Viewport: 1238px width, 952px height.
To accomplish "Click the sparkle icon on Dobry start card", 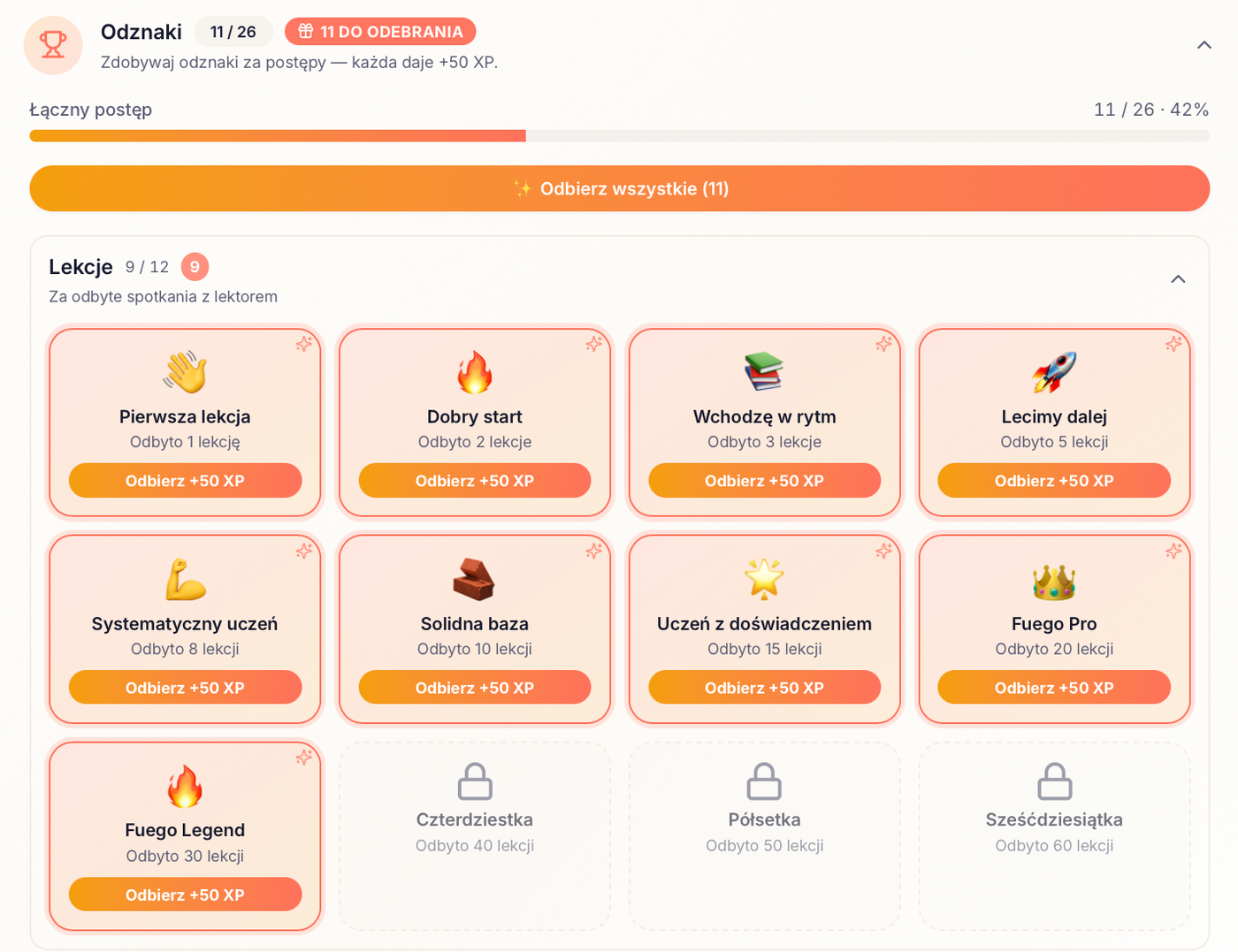I will pyautogui.click(x=594, y=344).
